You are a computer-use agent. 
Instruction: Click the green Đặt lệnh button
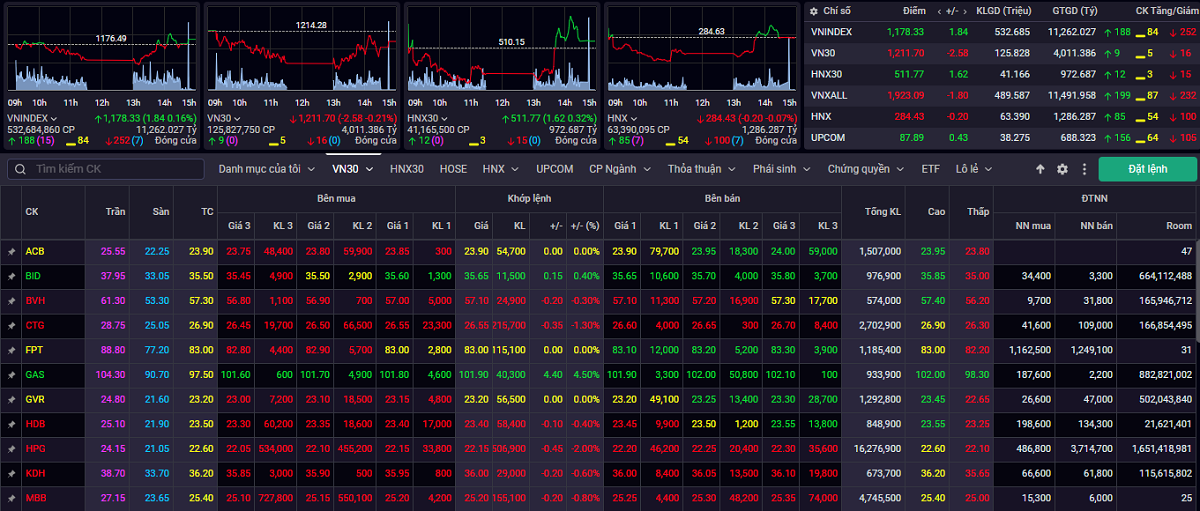click(1147, 169)
